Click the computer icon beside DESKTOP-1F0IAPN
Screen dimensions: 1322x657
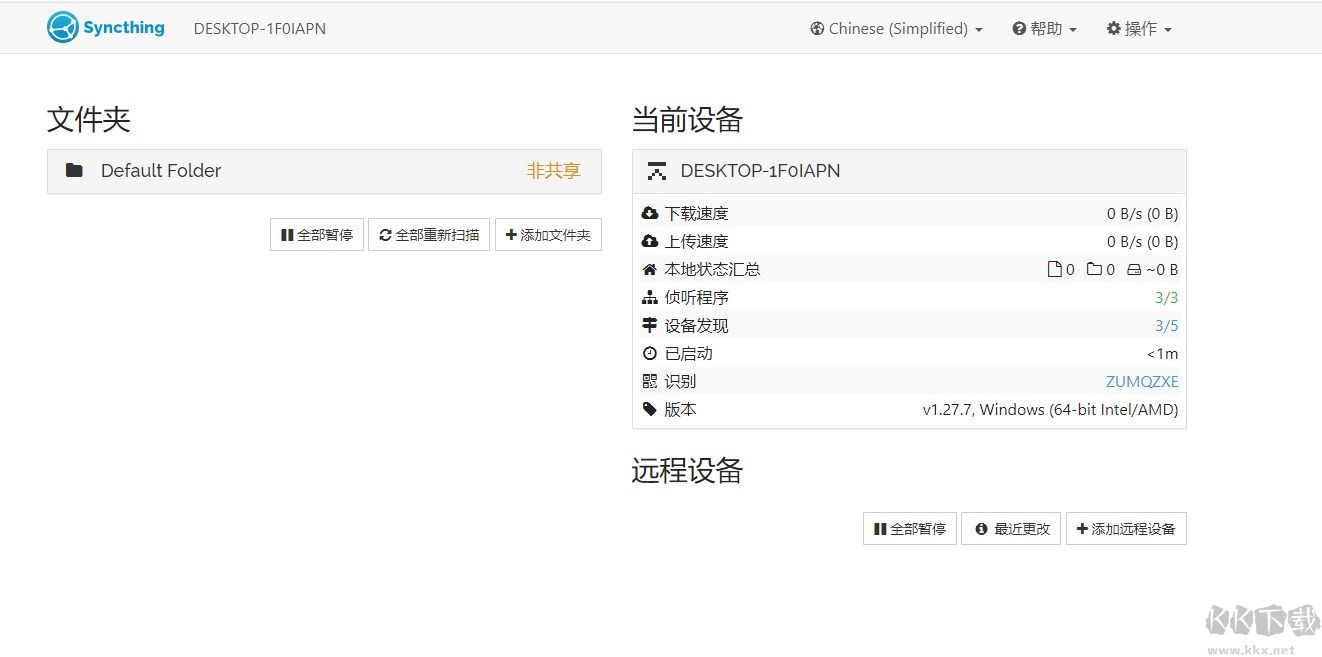pyautogui.click(x=657, y=170)
